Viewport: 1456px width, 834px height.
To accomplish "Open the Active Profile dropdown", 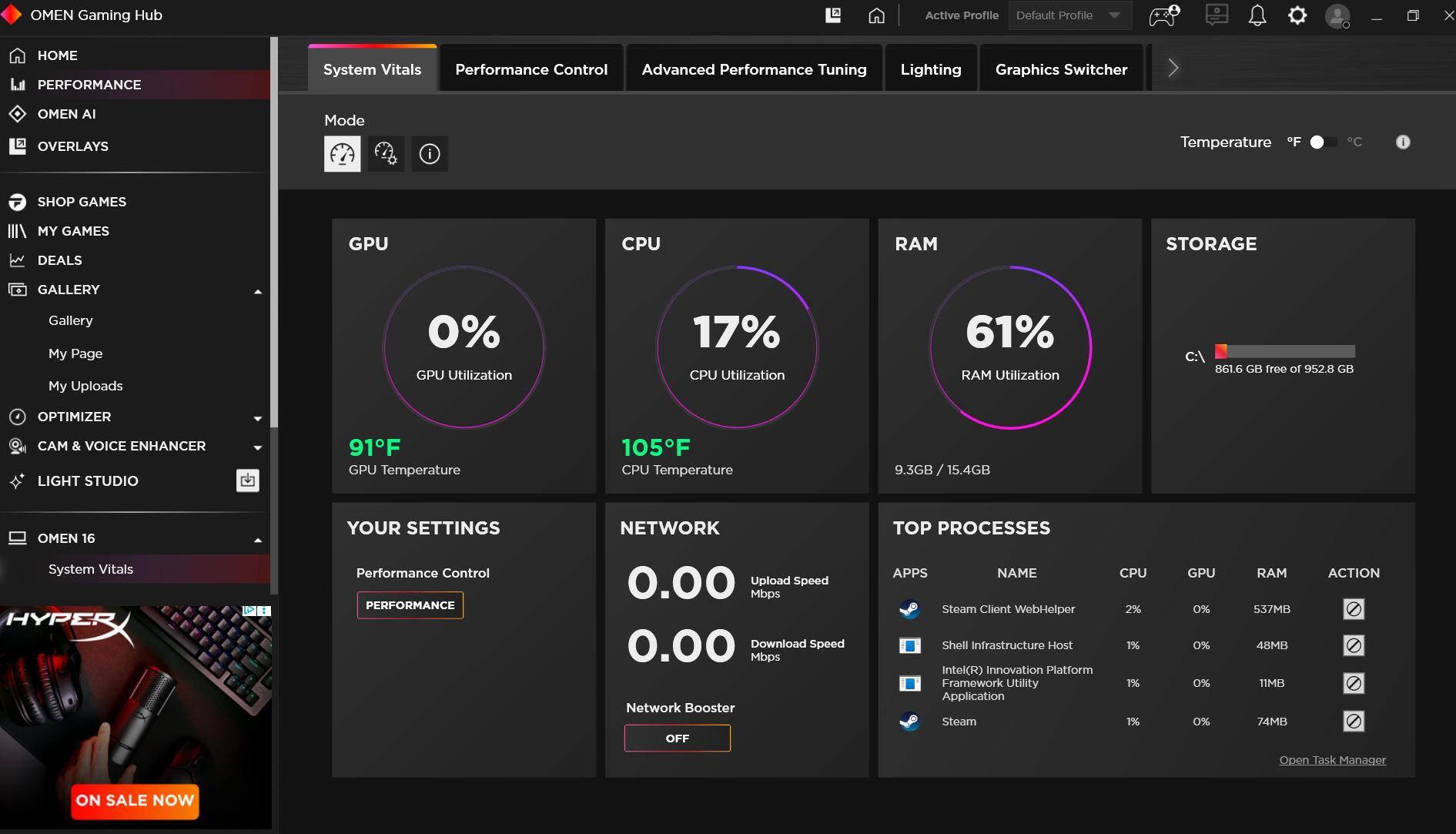I will point(1069,15).
